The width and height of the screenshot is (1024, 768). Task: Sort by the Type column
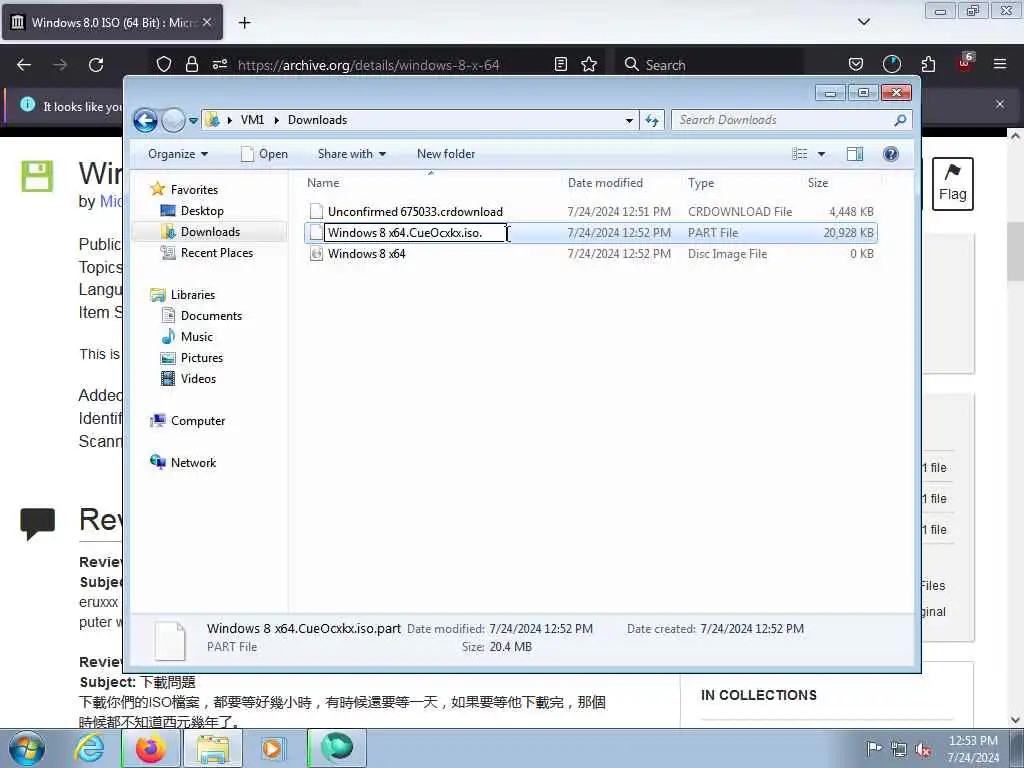741,183
